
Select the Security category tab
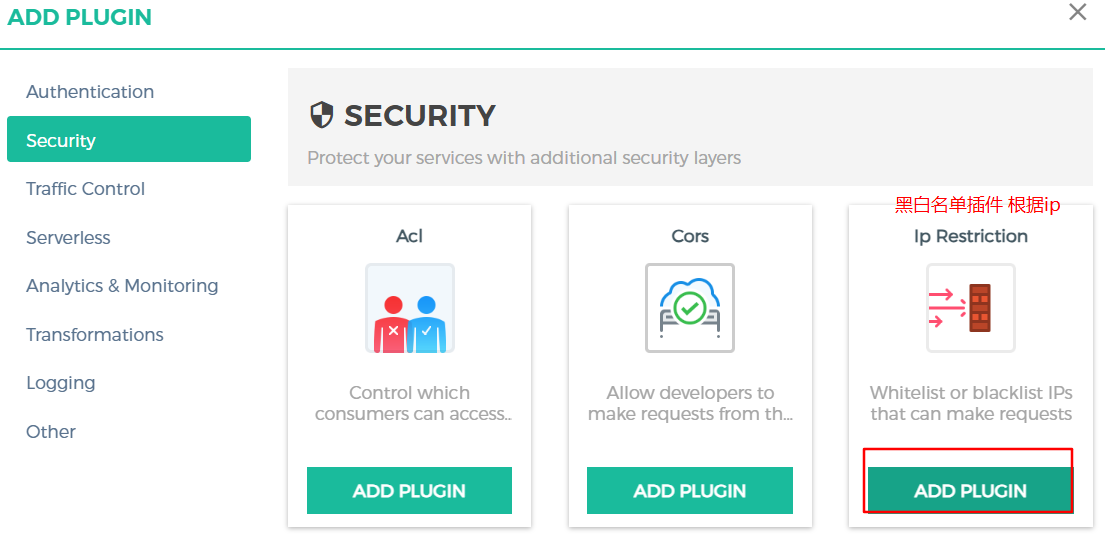click(x=129, y=140)
